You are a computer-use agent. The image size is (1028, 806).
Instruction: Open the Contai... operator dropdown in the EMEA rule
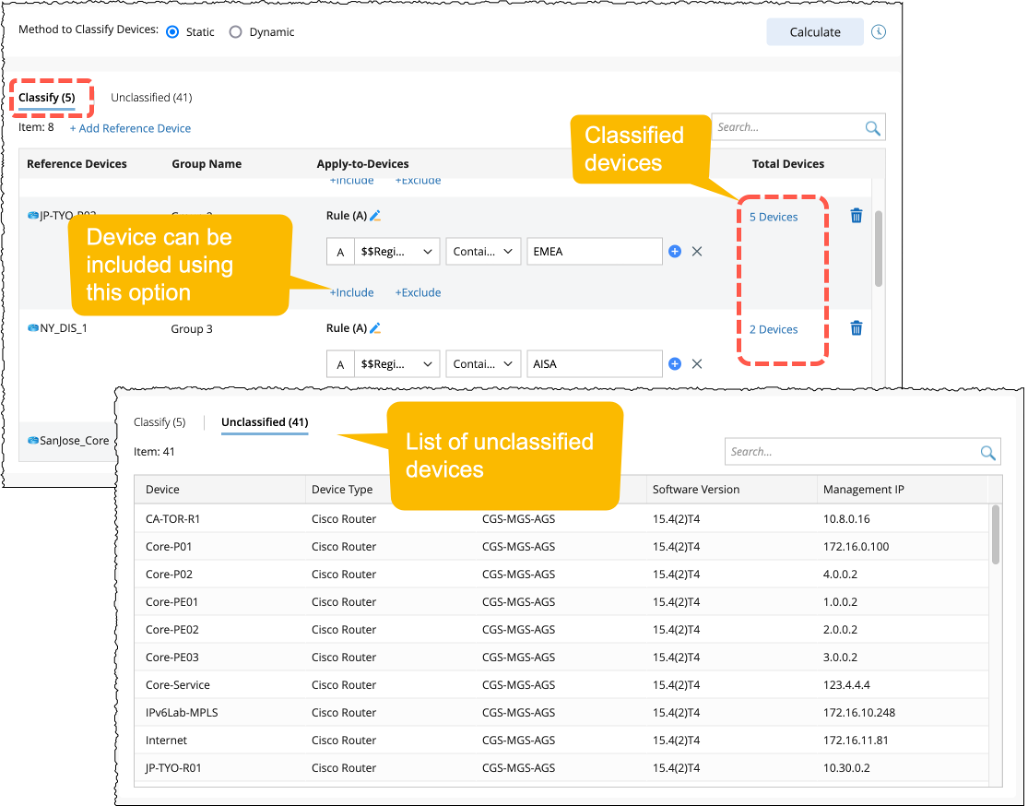click(x=484, y=252)
